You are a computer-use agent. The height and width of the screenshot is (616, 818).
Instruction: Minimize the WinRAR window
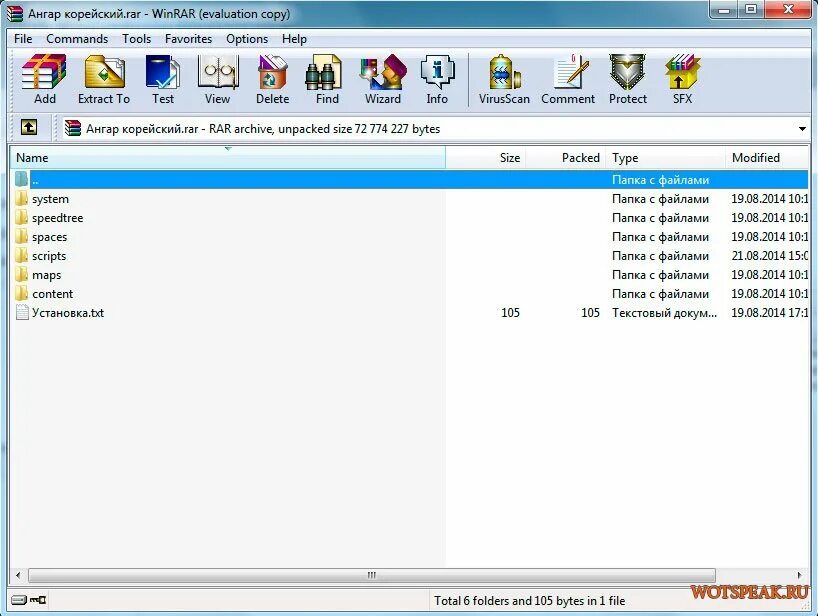click(x=724, y=10)
